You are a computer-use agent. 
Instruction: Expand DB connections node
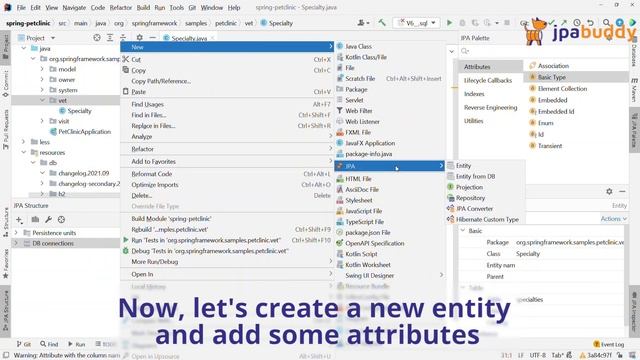(x=16, y=243)
